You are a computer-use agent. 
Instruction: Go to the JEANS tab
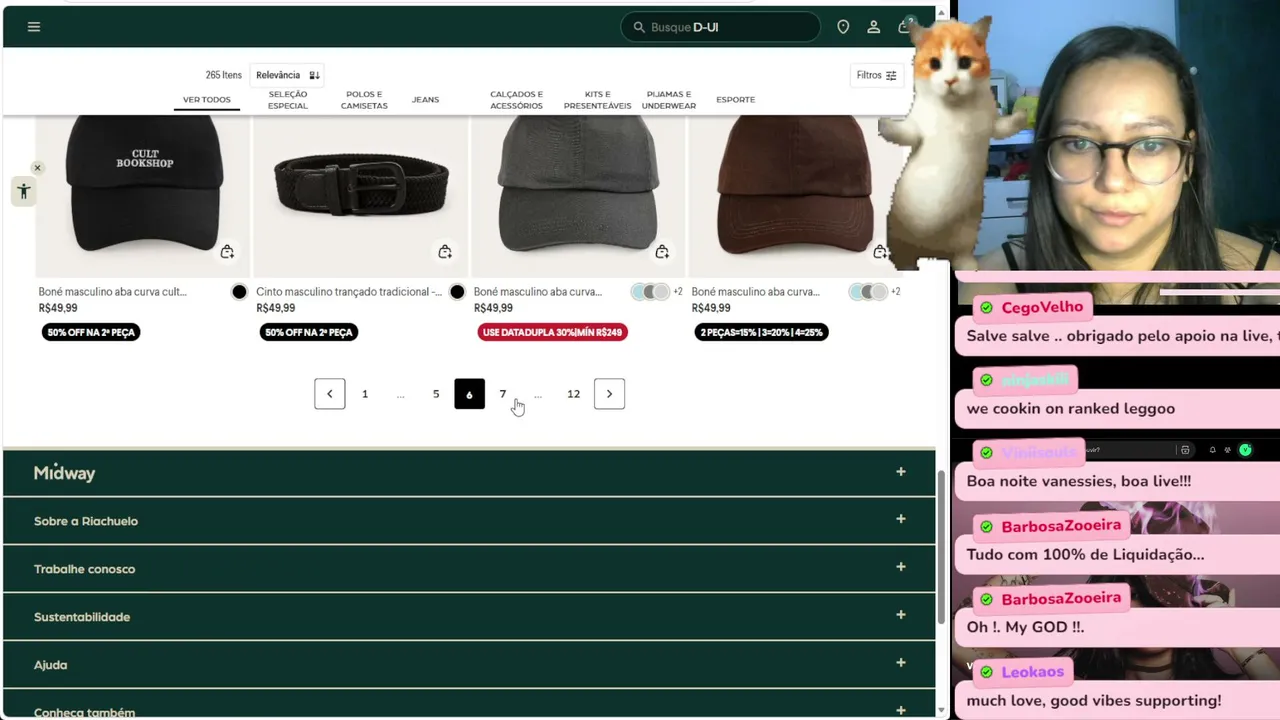425,100
